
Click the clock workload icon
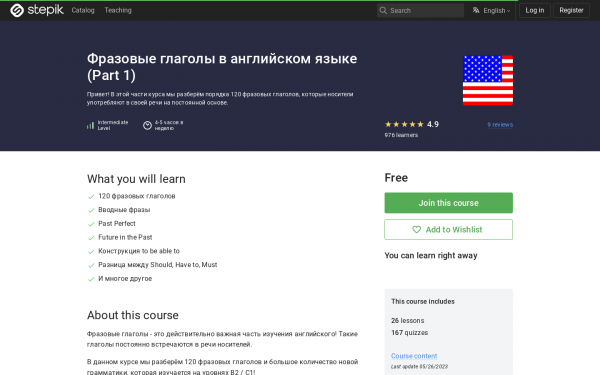click(x=147, y=125)
